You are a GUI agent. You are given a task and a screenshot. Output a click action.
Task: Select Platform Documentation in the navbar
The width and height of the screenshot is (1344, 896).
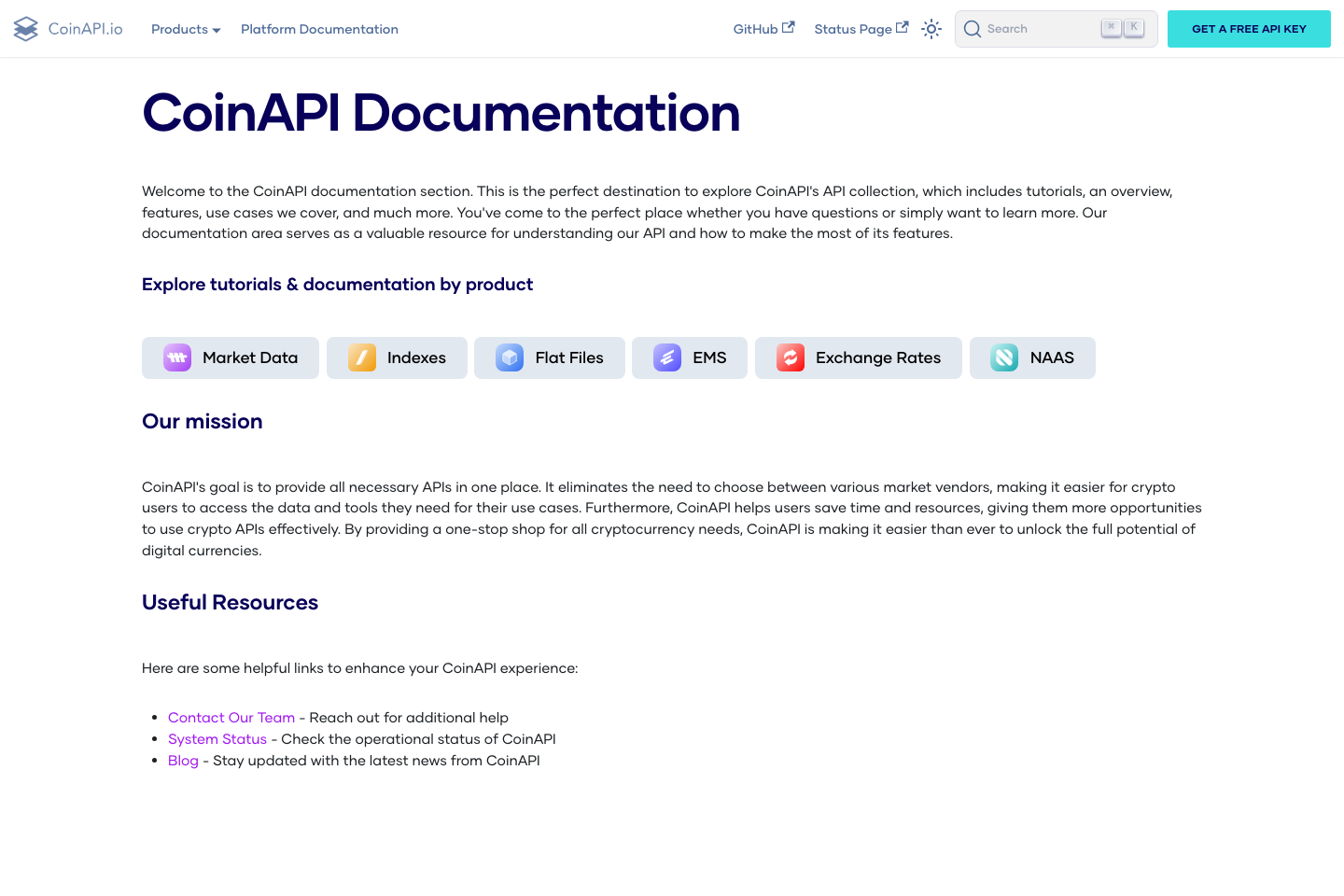[x=319, y=29]
